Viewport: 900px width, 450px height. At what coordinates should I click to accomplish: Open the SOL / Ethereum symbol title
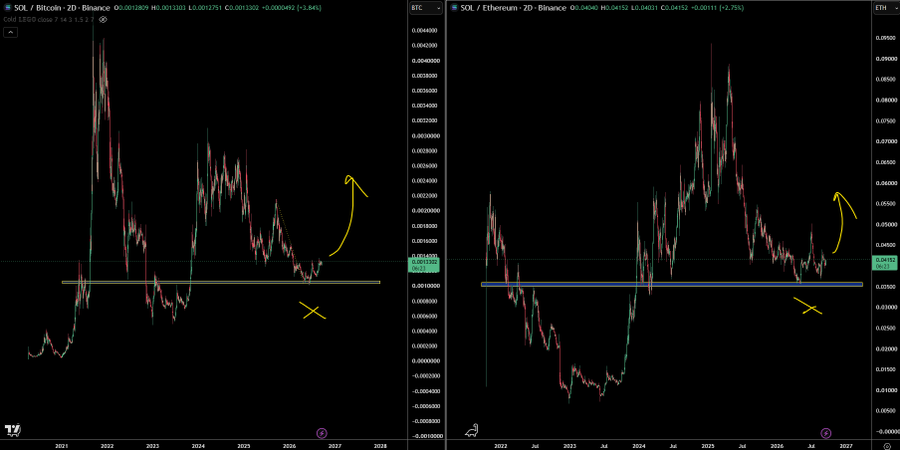514,9
